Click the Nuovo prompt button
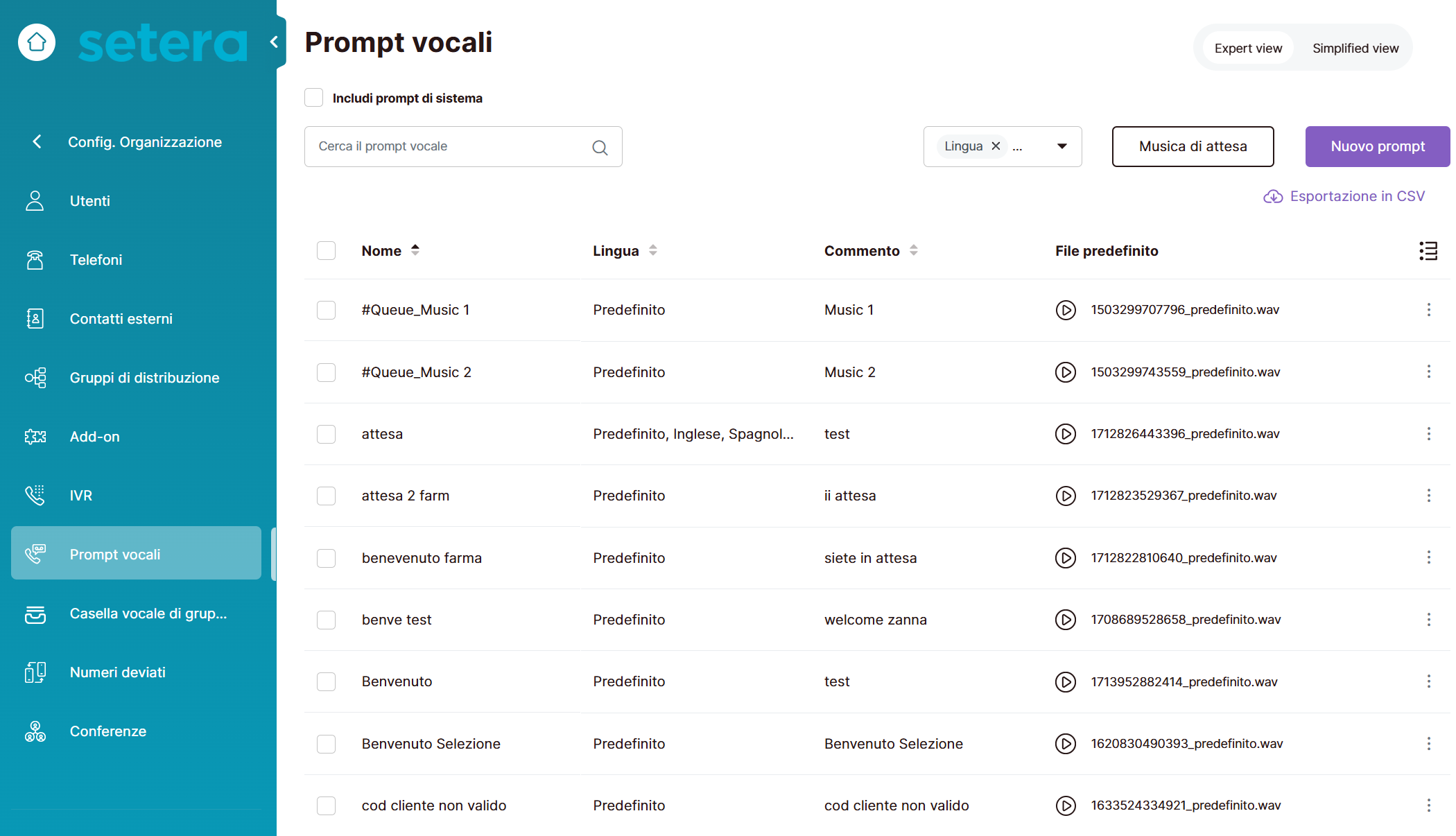The height and width of the screenshot is (836, 1456). (1377, 146)
